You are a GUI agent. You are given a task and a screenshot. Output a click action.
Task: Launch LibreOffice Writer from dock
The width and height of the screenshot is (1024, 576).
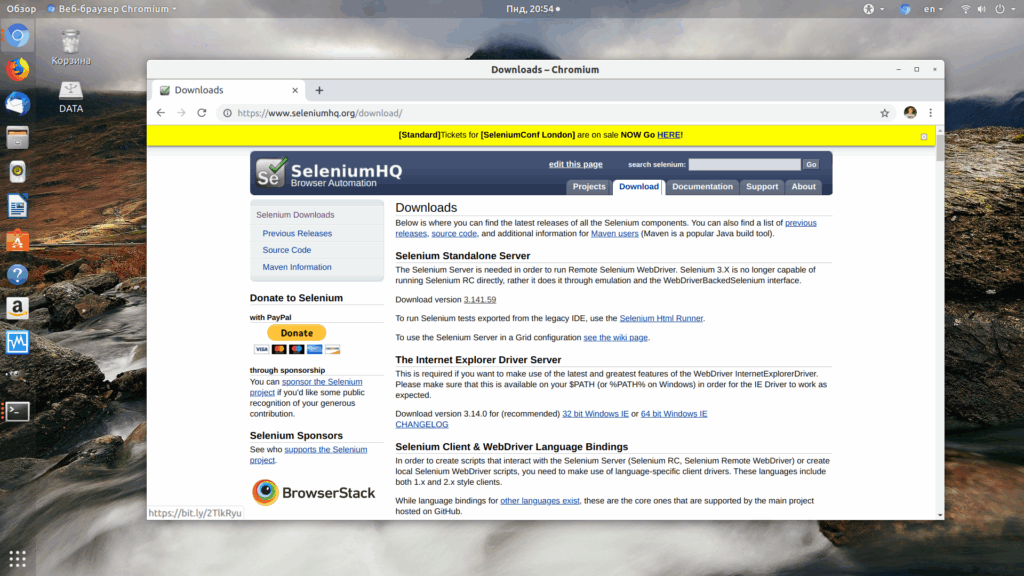coord(18,206)
